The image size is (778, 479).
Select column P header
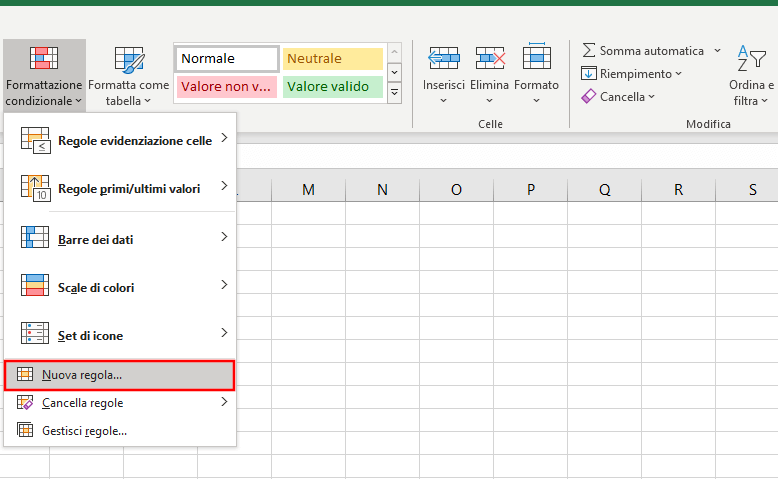tap(530, 190)
